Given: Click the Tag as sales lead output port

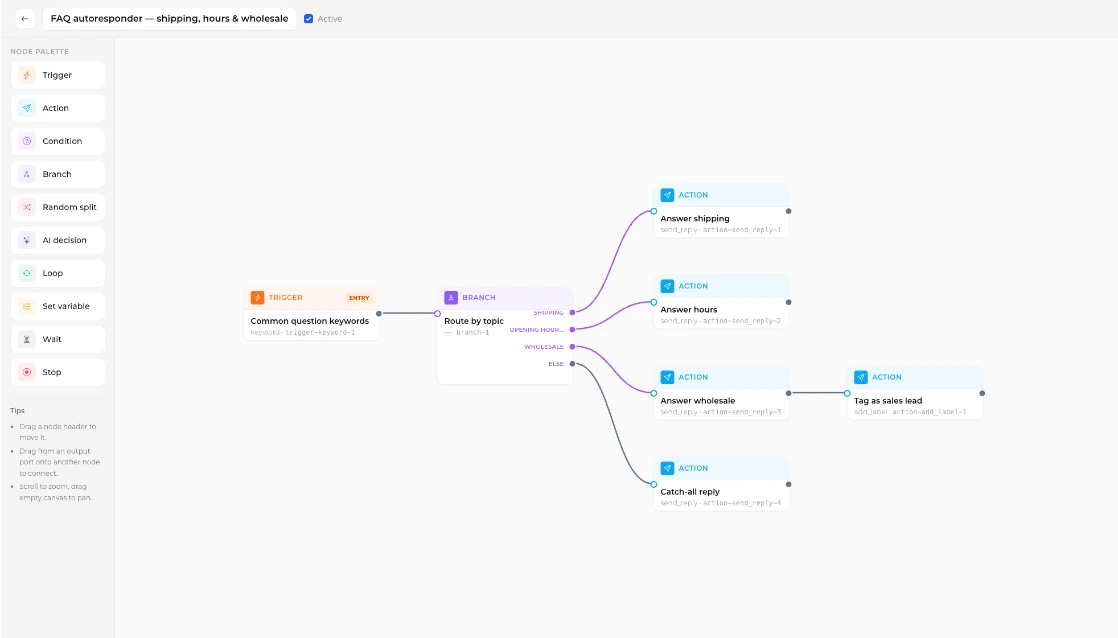Looking at the screenshot, I should [982, 393].
